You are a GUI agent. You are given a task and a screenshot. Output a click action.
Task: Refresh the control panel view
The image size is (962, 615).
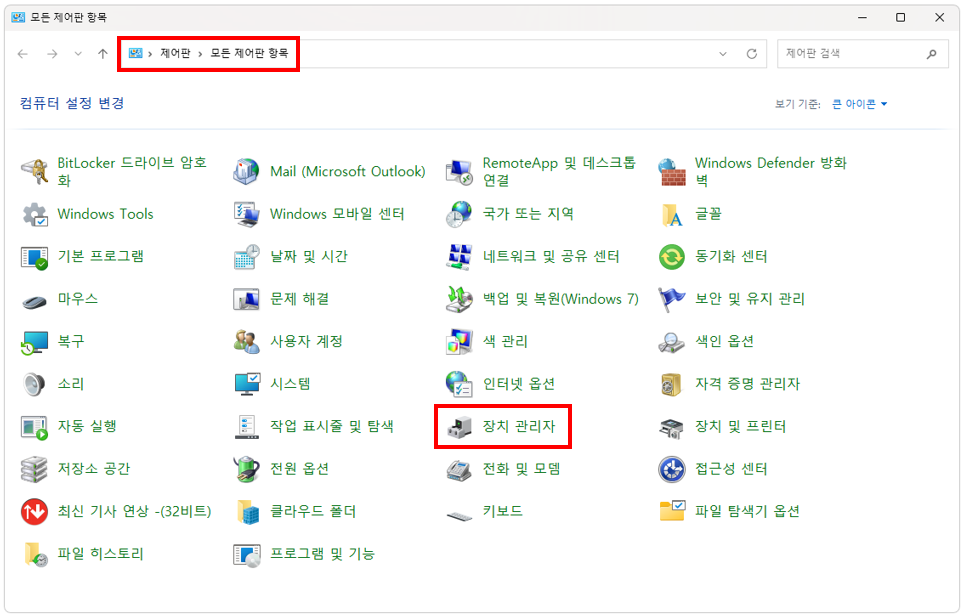coord(752,54)
